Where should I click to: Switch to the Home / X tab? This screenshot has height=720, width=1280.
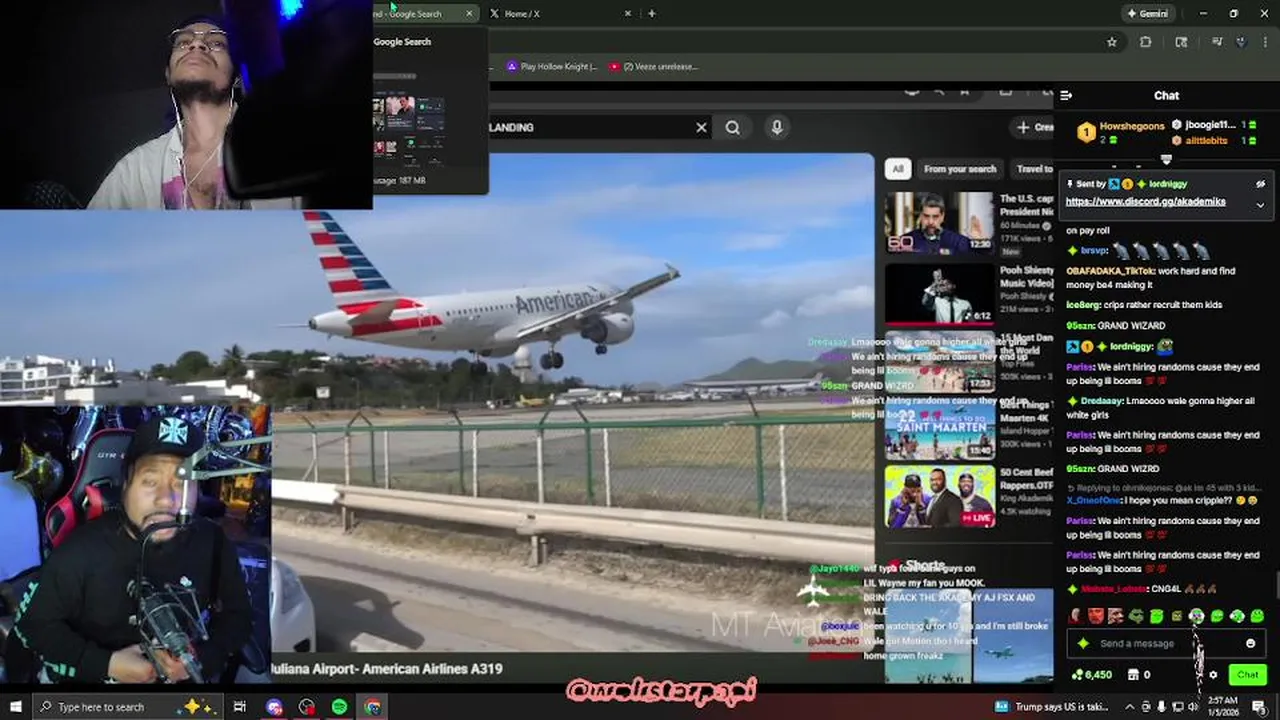click(560, 14)
